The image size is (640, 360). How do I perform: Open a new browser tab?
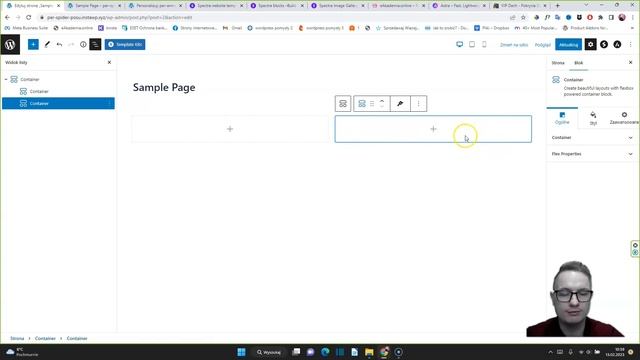tap(558, 6)
